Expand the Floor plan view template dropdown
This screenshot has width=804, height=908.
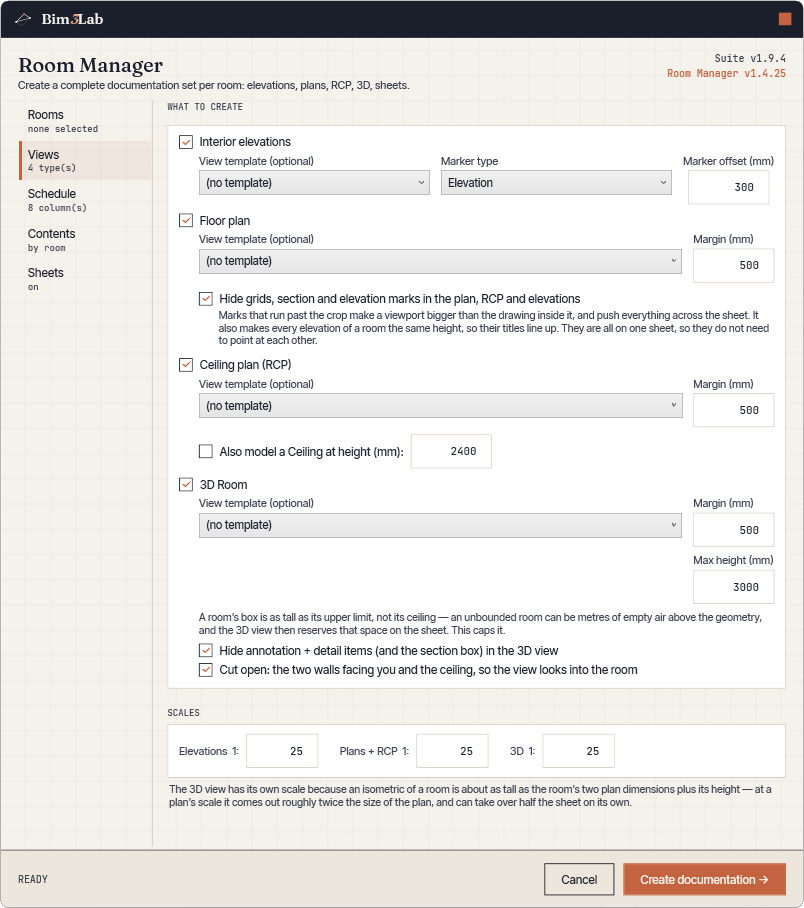(x=440, y=261)
